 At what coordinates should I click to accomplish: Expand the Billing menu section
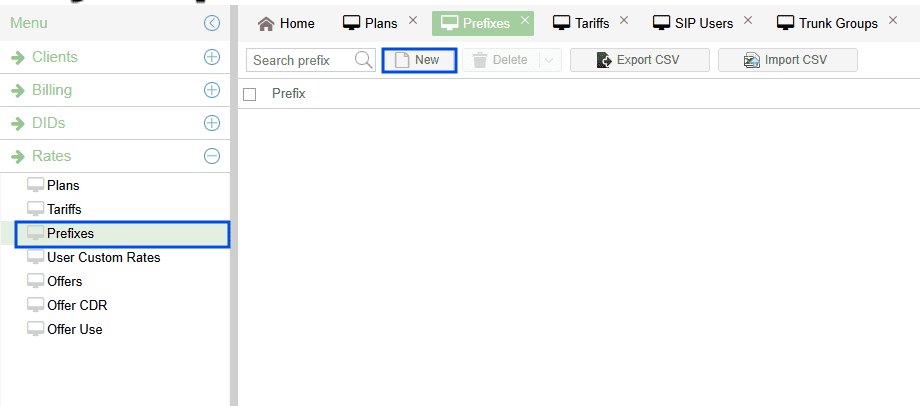tap(211, 90)
